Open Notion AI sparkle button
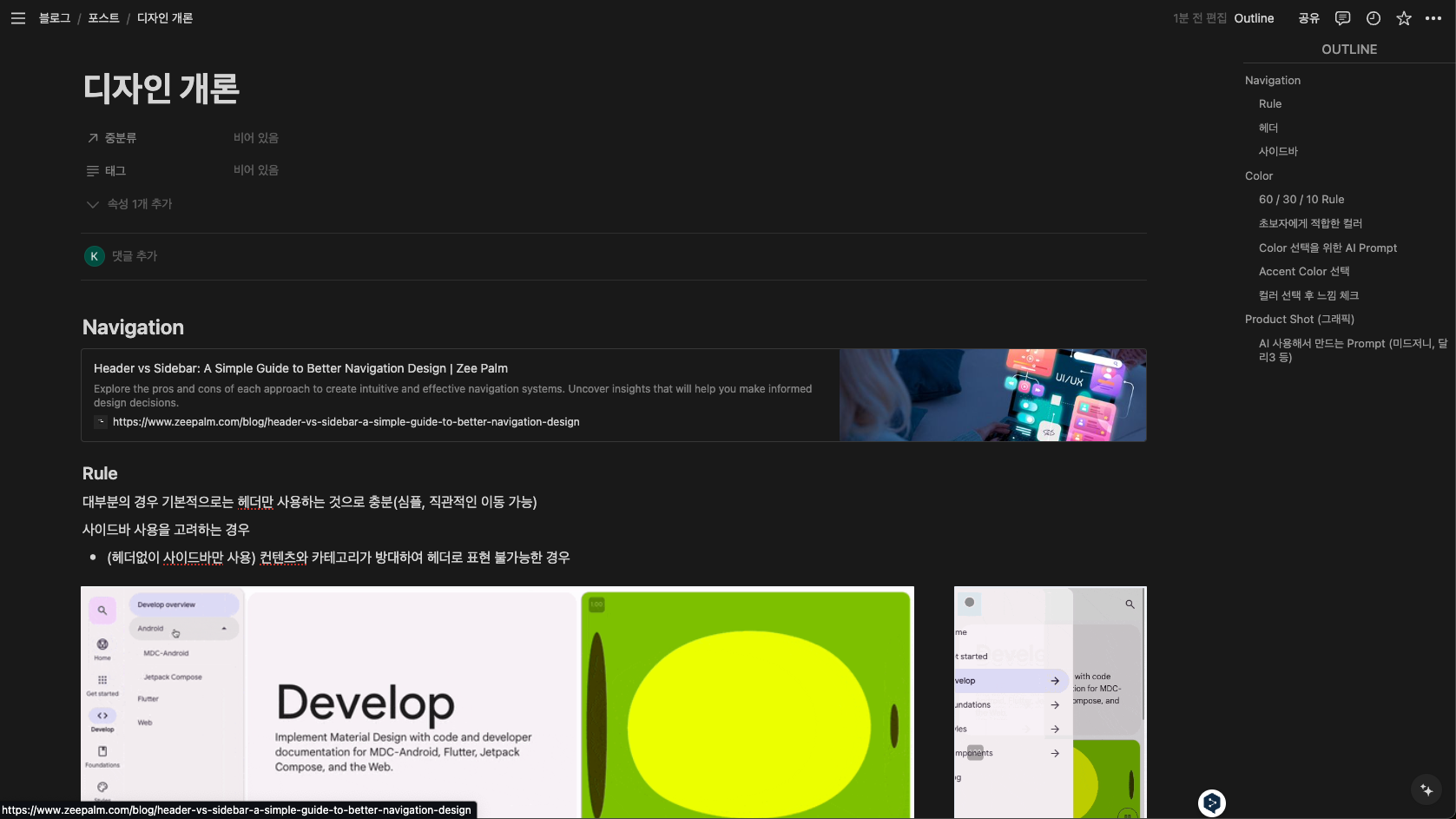This screenshot has width=1456, height=819. pos(1426,789)
